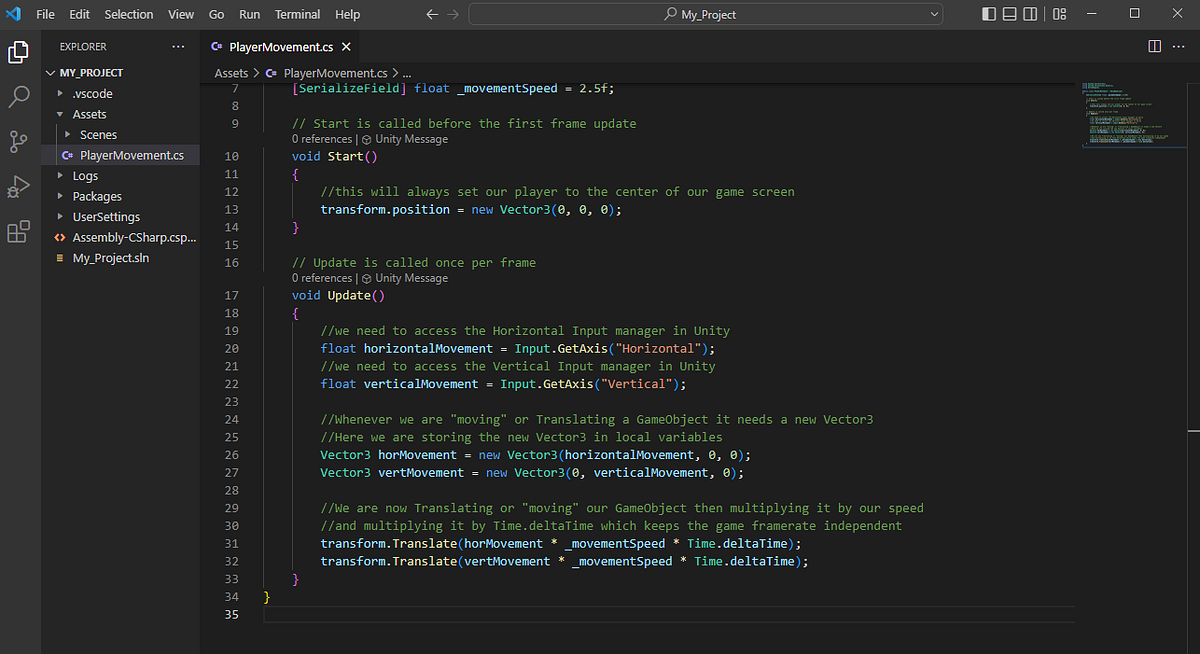1200x654 pixels.
Task: Open the Search view in the activity bar
Action: [x=18, y=96]
